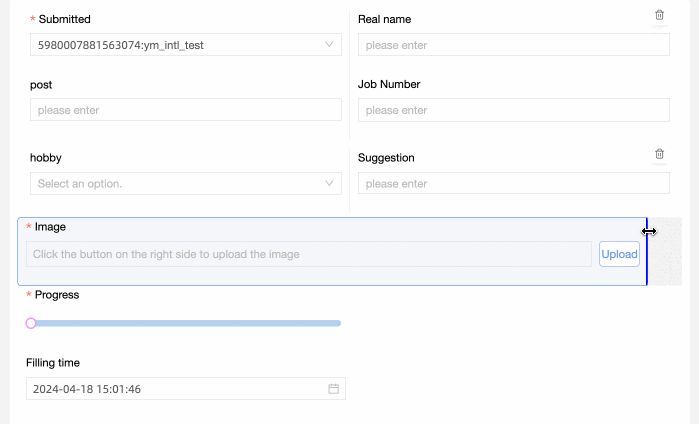The width and height of the screenshot is (699, 424).
Task: Click the 2024-04-18 15:01:46 date text
Action: pyautogui.click(x=86, y=389)
